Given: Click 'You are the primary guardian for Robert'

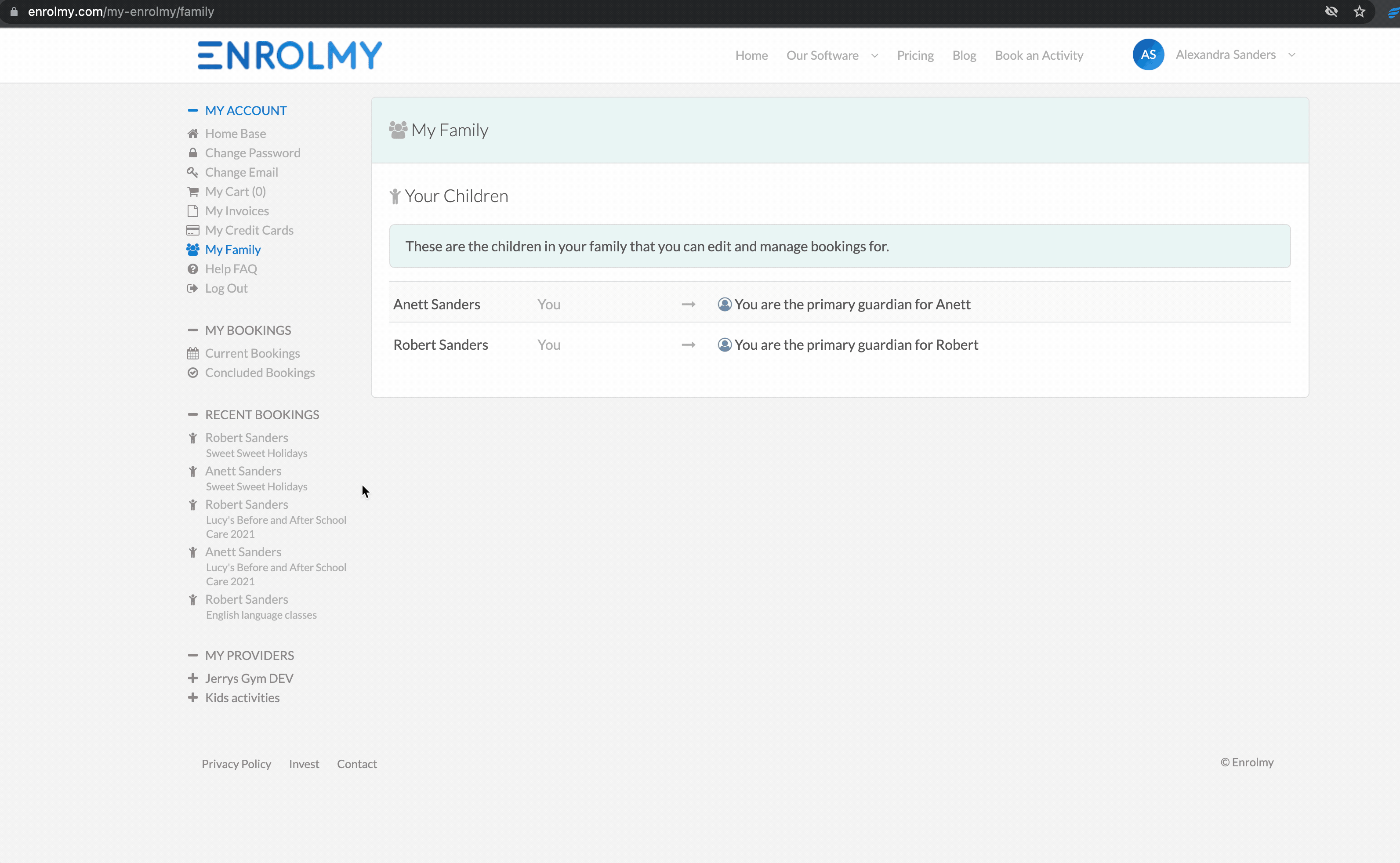Looking at the screenshot, I should tap(856, 345).
